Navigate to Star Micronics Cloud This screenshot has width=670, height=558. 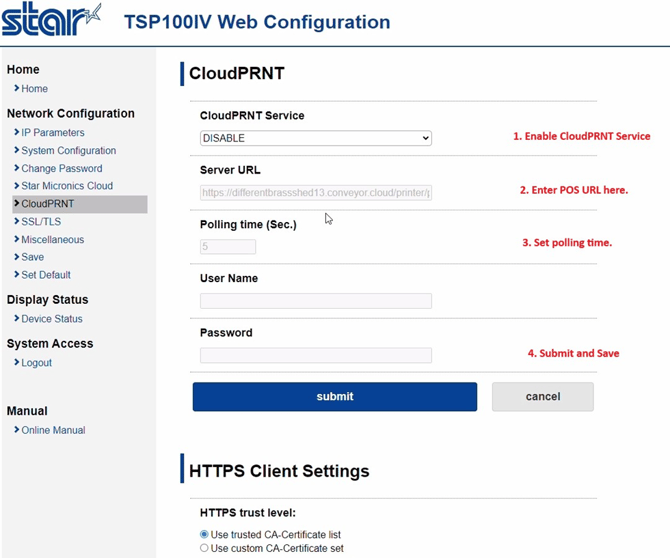coord(67,186)
